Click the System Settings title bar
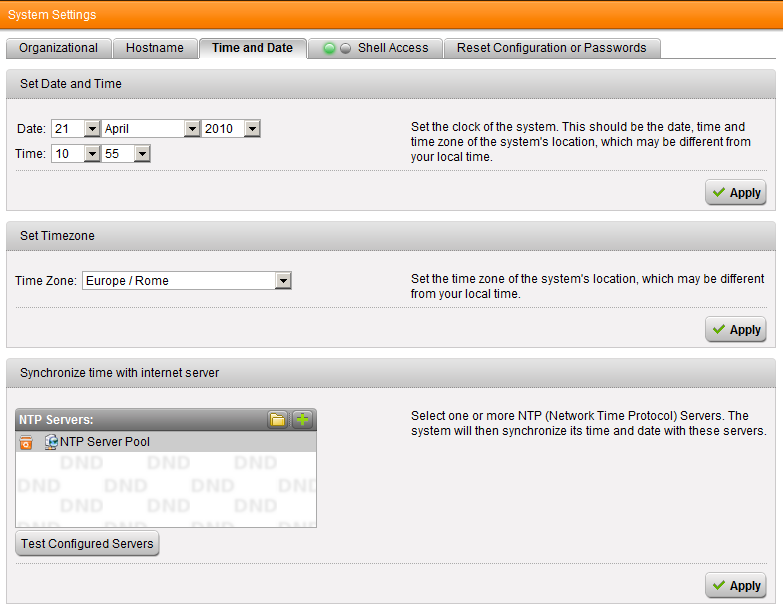The image size is (783, 607). 392,14
